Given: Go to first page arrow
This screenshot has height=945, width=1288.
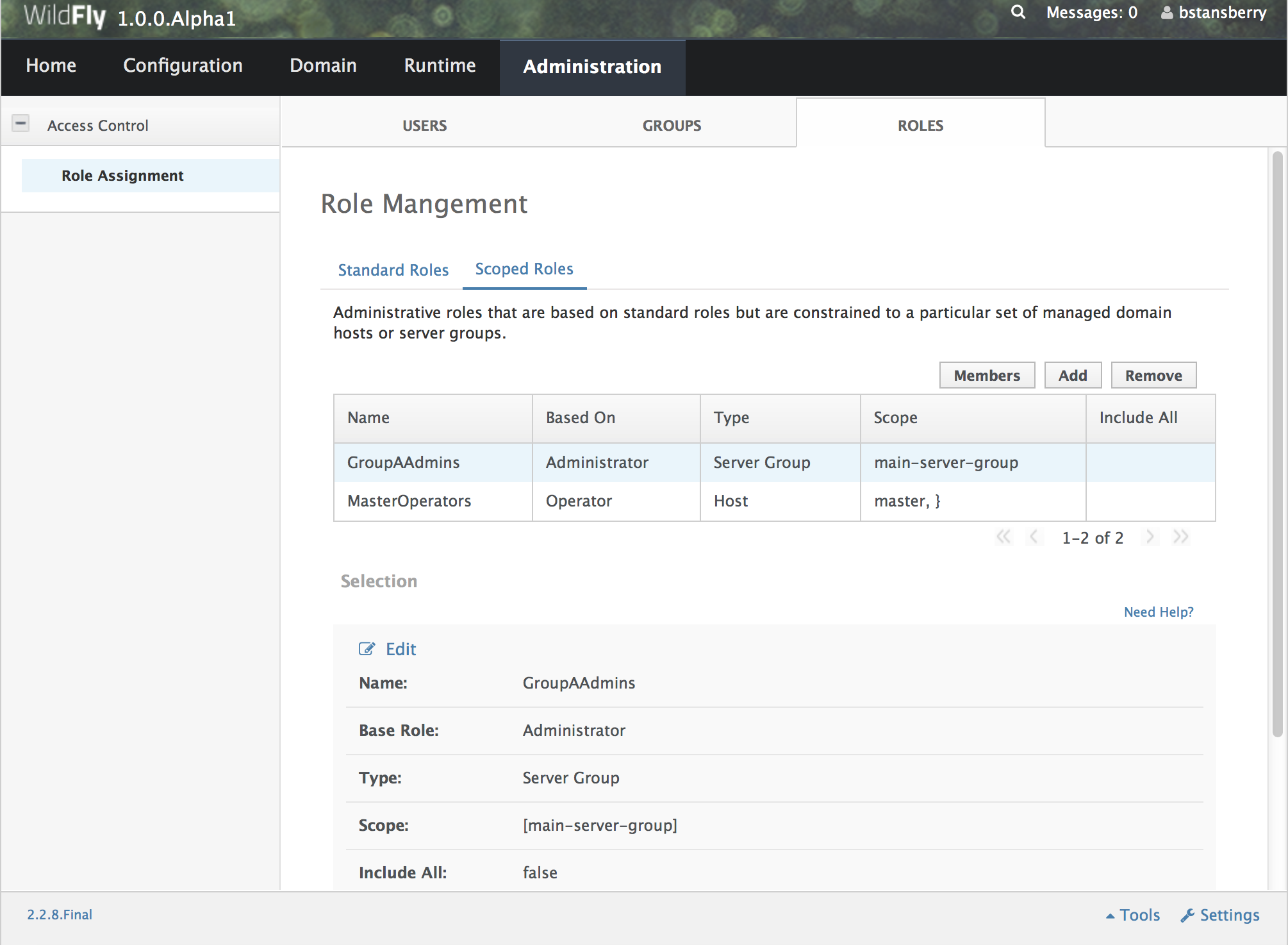Looking at the screenshot, I should click(1003, 537).
